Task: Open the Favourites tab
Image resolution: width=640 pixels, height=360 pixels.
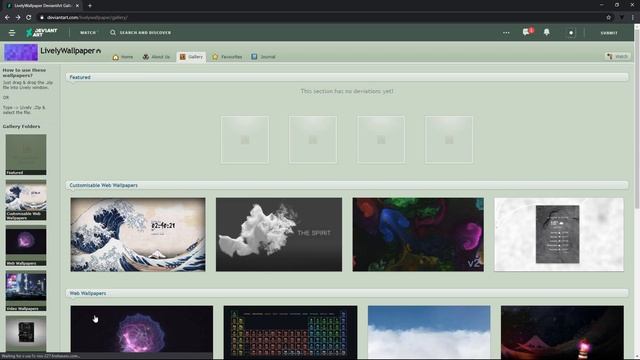Action: tap(227, 57)
